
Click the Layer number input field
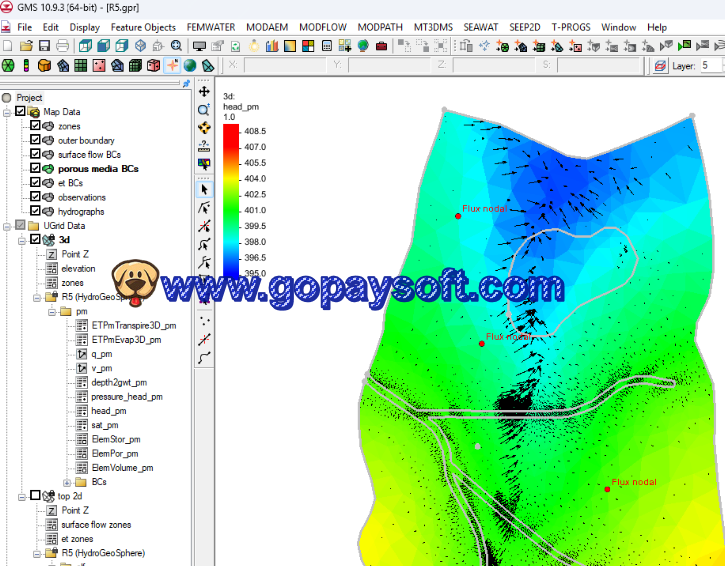(711, 65)
